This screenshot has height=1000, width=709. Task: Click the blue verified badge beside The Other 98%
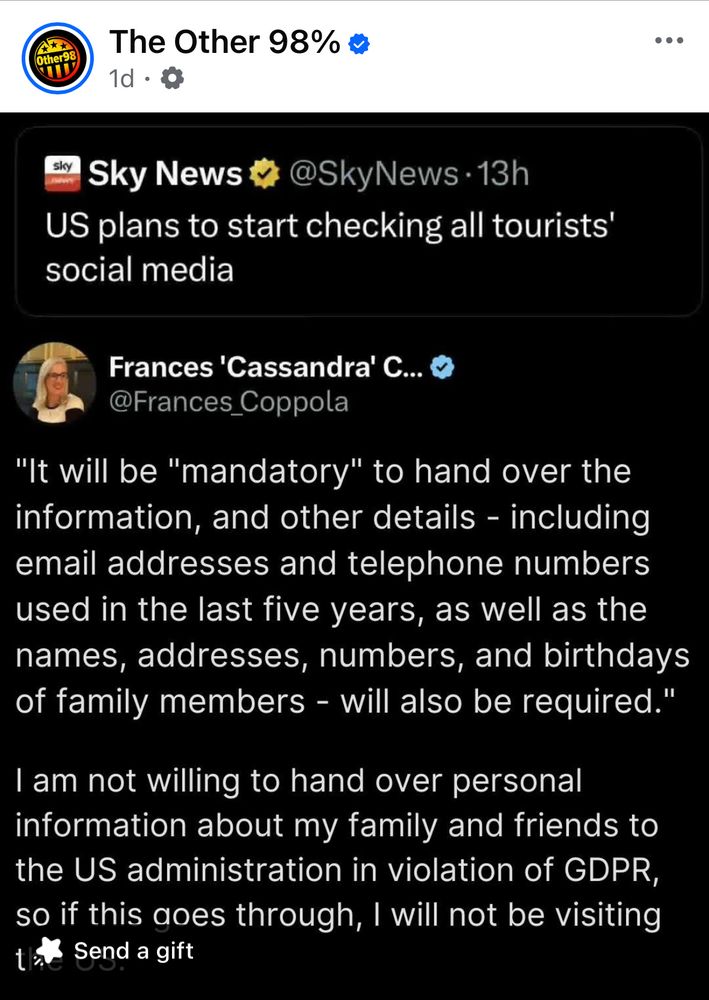360,44
